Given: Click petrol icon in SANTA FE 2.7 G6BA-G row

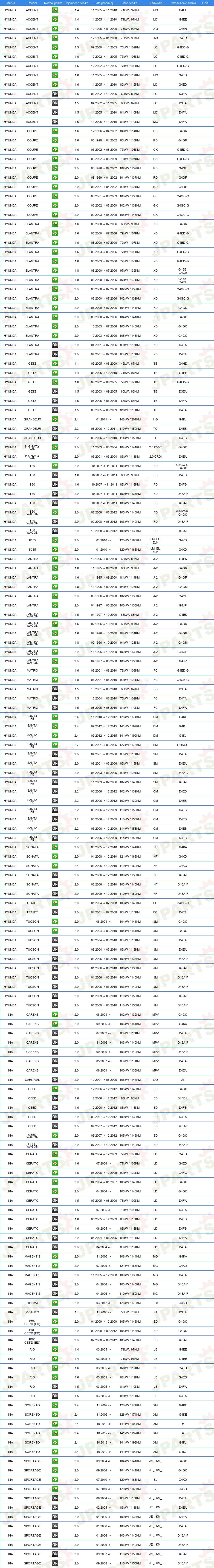Looking at the screenshot, I should pyautogui.click(x=55, y=745).
